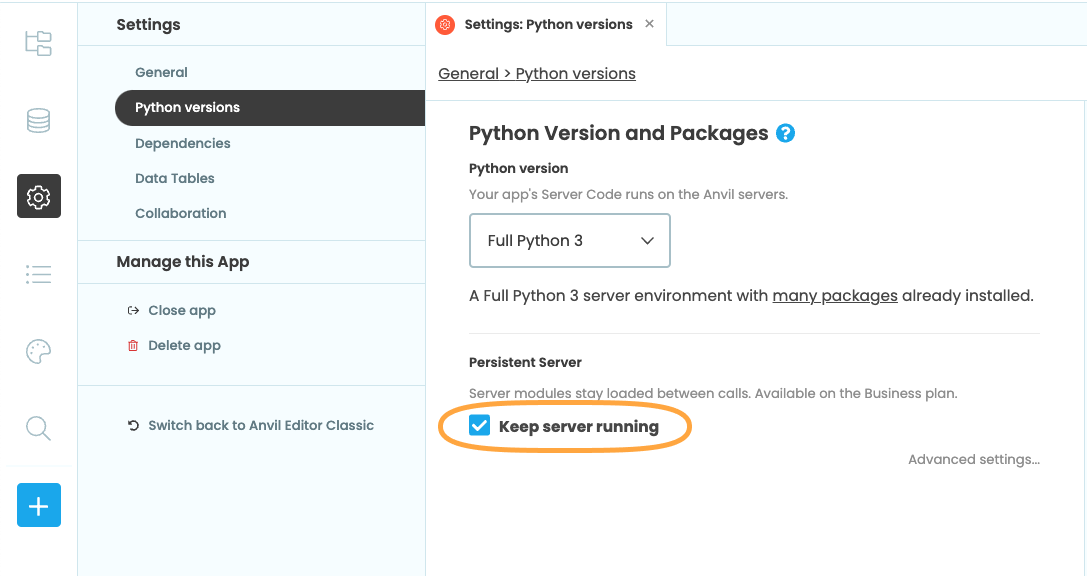Open the Data database icon in sidebar

[x=38, y=121]
